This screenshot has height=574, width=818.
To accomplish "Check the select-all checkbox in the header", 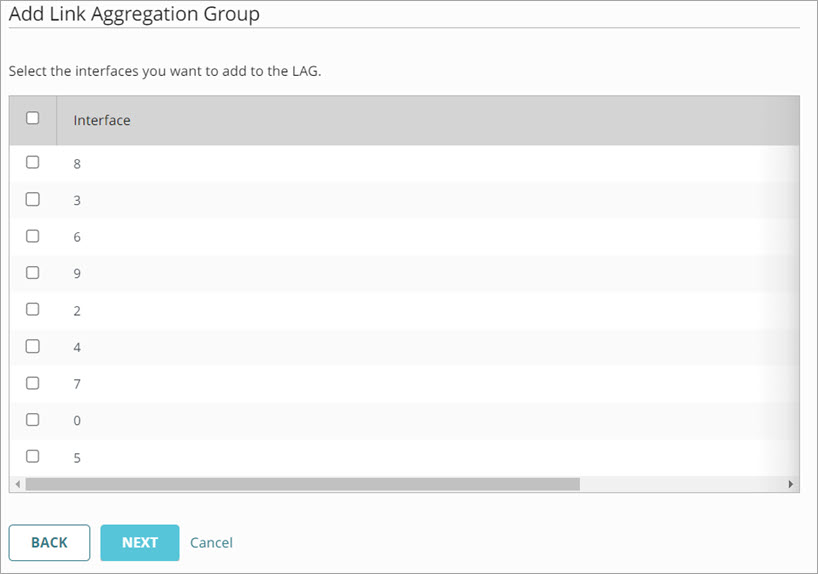I will pyautogui.click(x=32, y=118).
